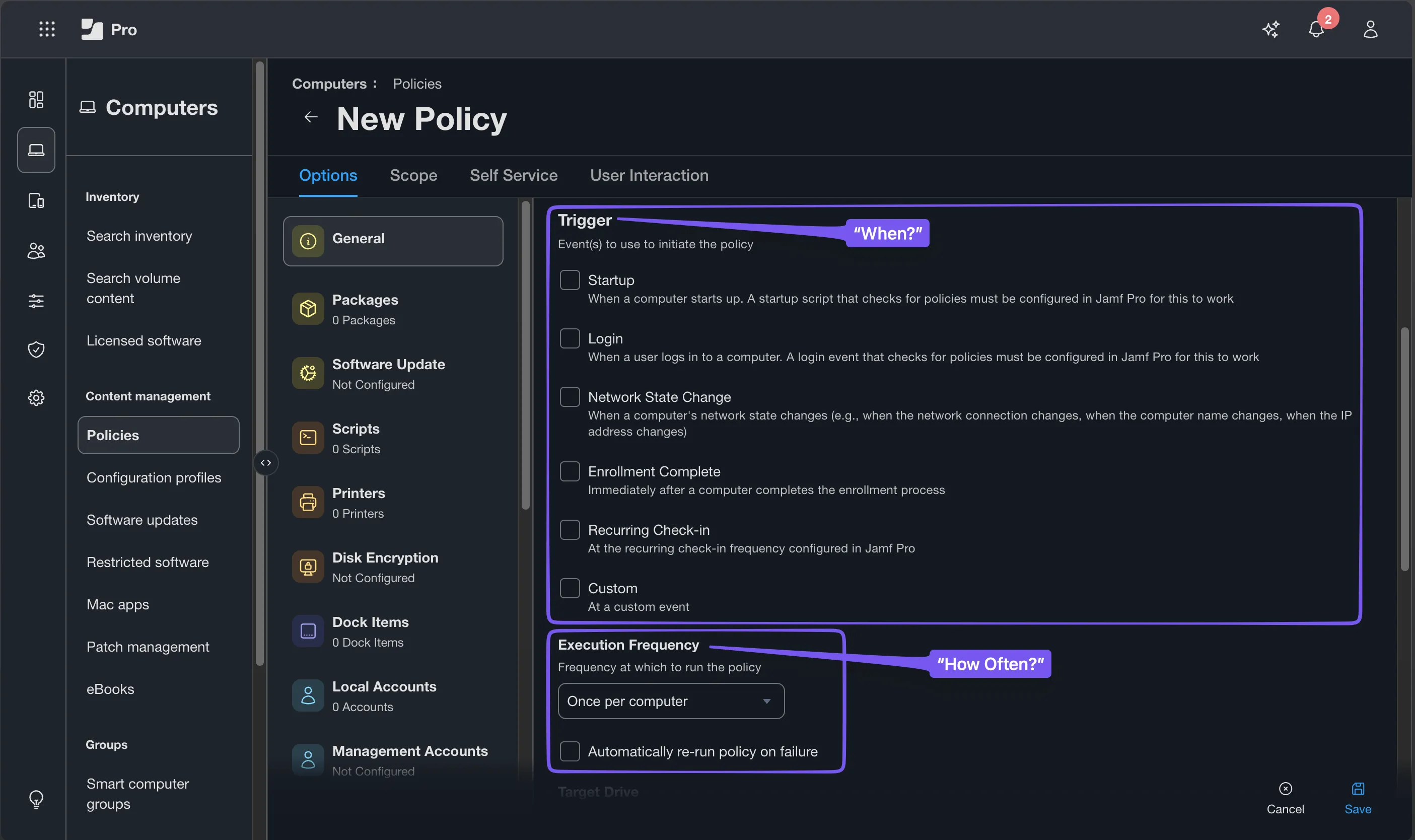
Task: Open Search inventory in sidebar
Action: [x=139, y=236]
